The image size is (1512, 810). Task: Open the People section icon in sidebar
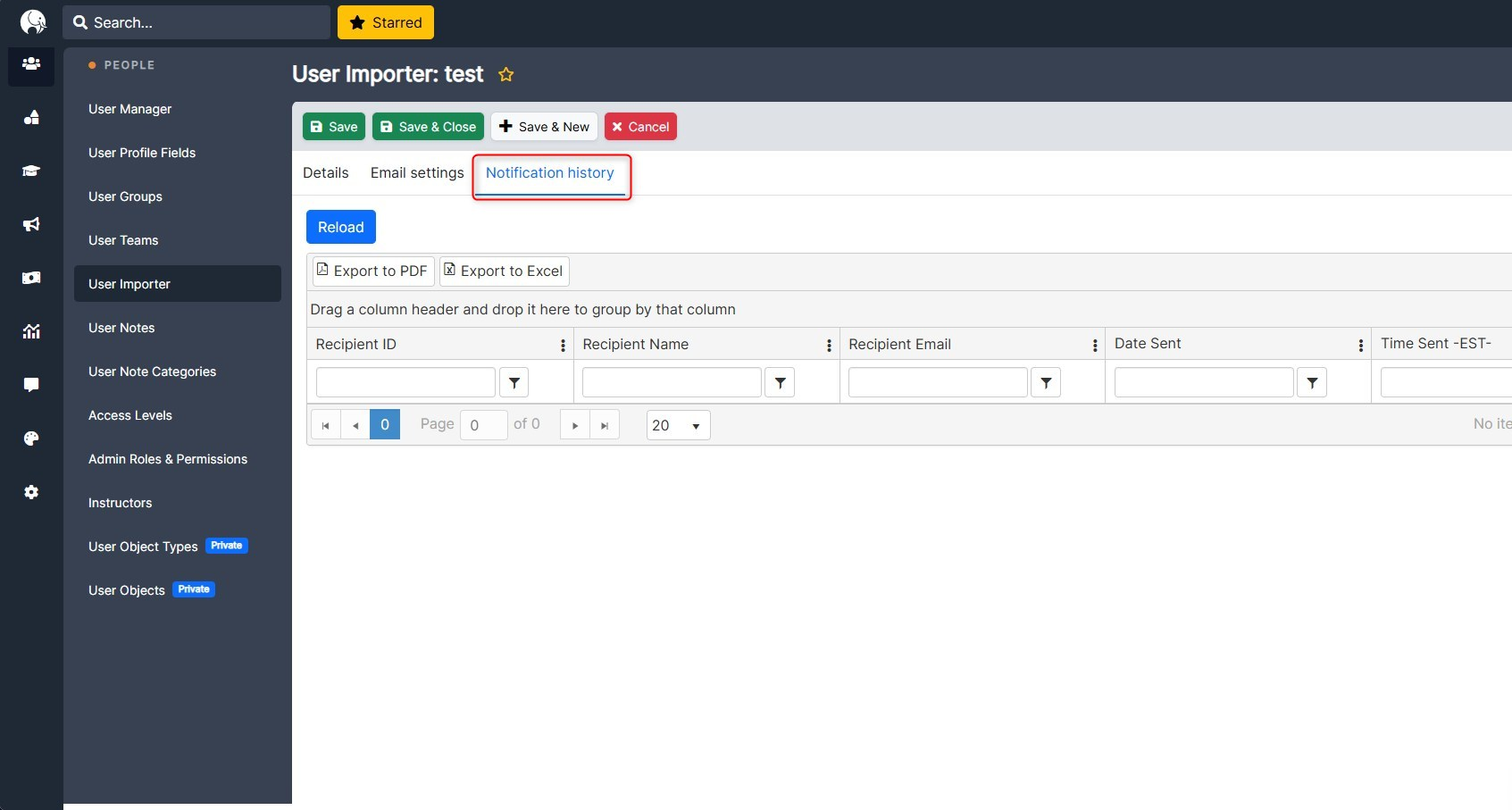tap(31, 64)
